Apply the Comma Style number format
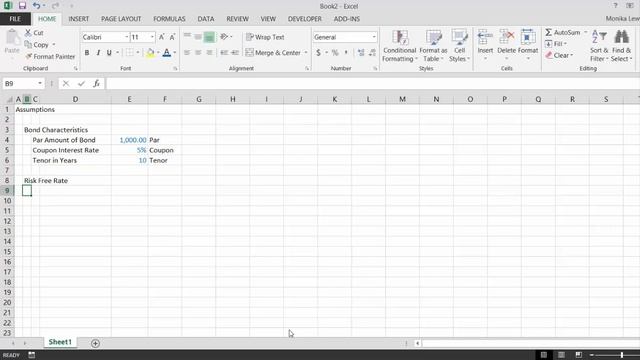The image size is (640, 360). 346,53
